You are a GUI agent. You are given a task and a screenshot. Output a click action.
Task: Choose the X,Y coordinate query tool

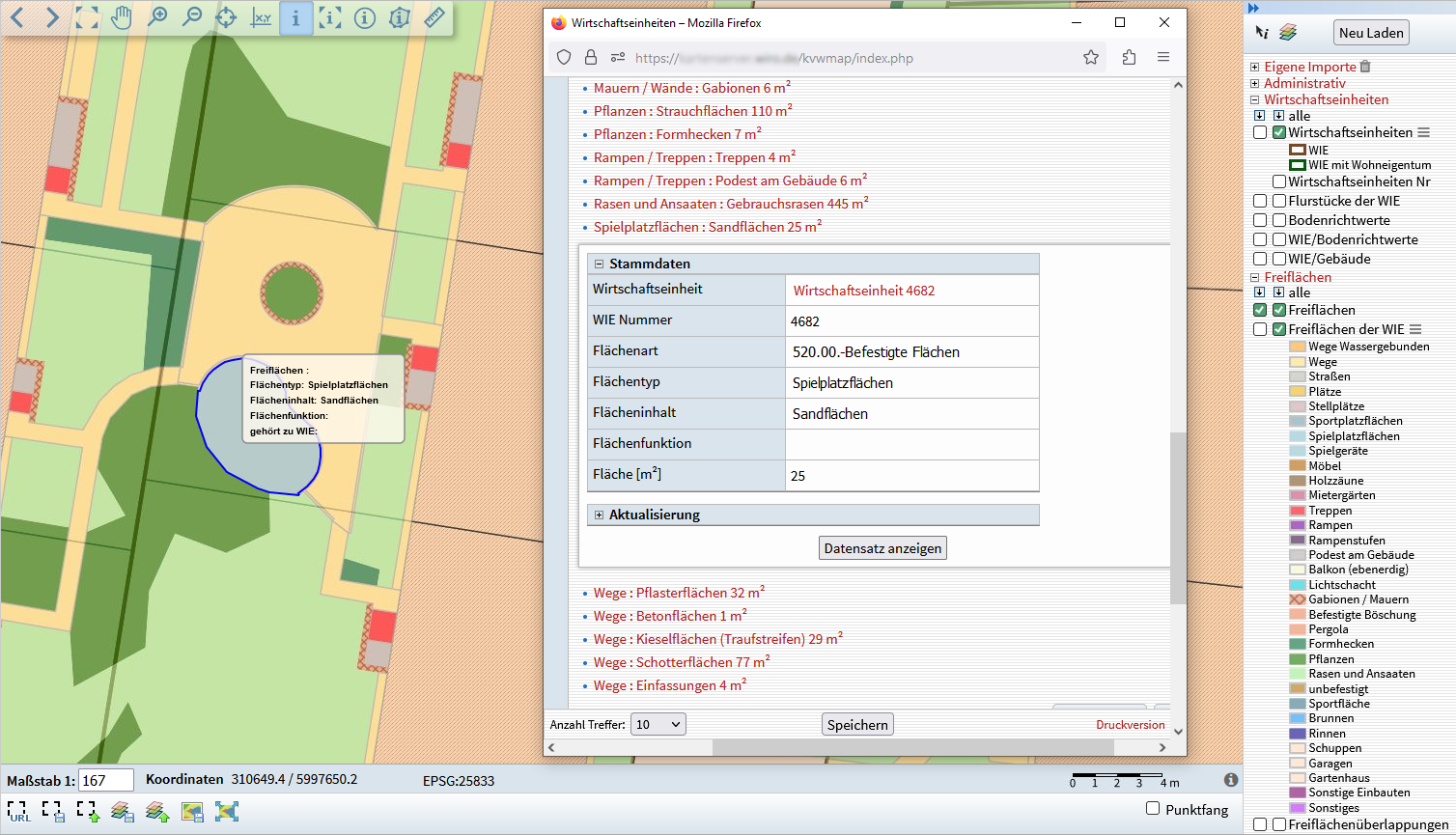261,17
